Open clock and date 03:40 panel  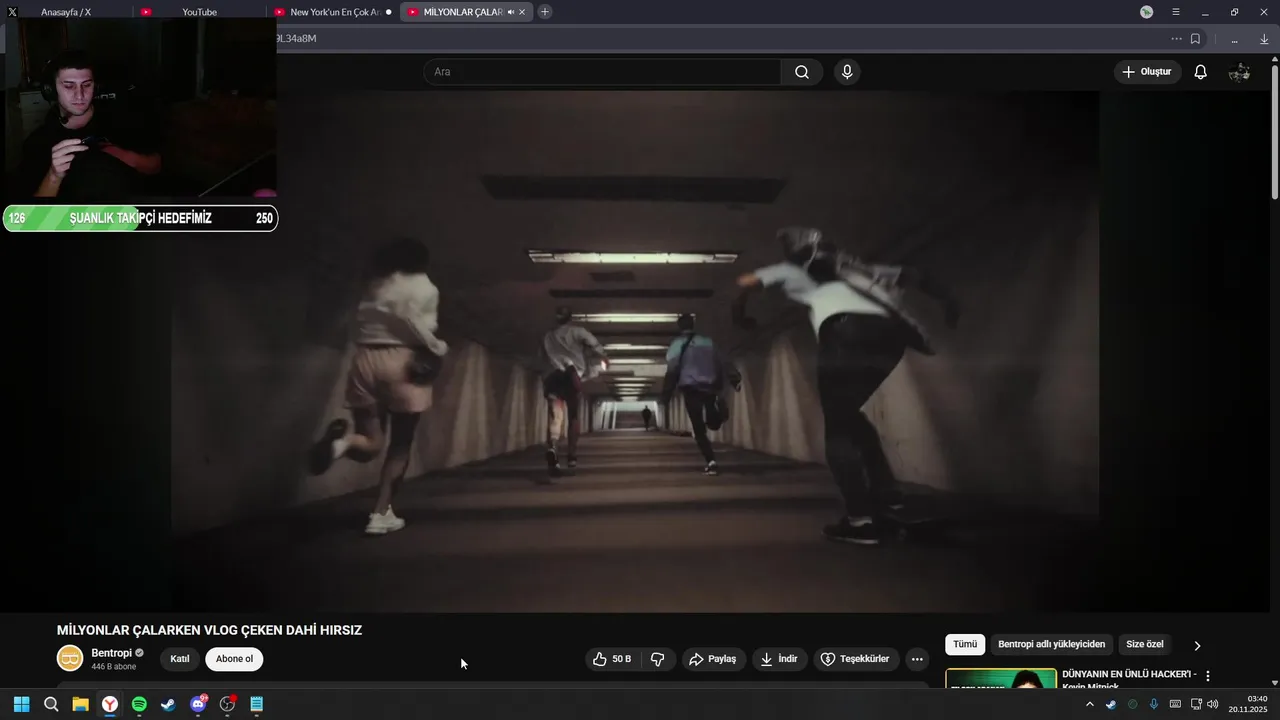(1247, 704)
